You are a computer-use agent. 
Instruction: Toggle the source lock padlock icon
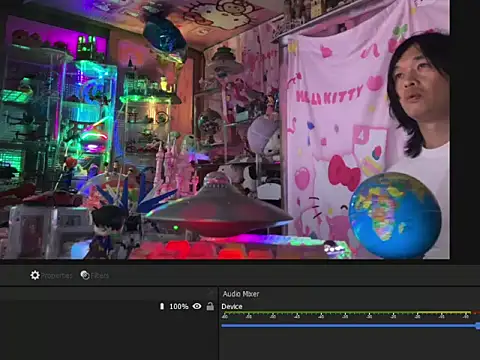tap(210, 306)
